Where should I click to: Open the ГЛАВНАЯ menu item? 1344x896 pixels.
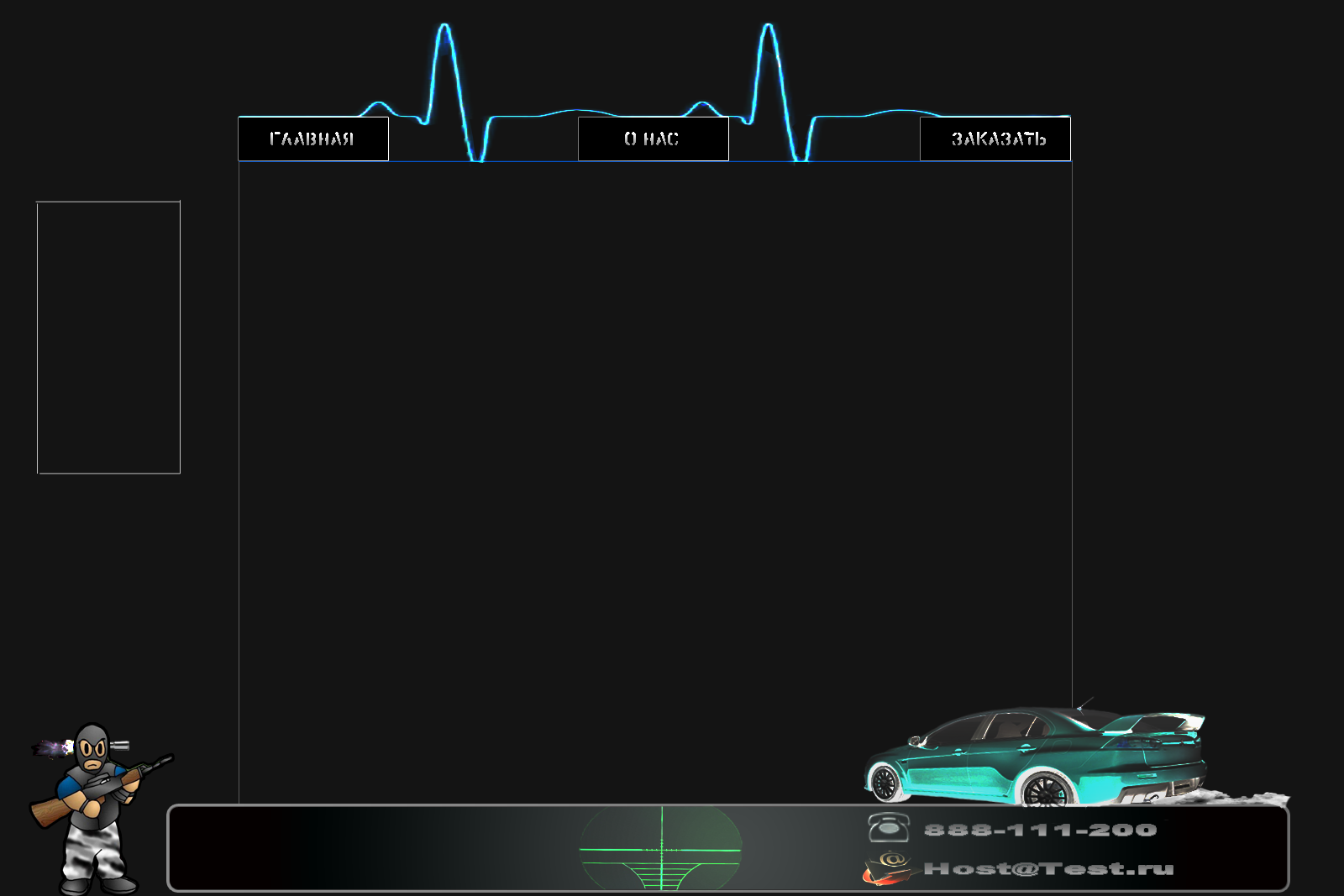coord(313,139)
